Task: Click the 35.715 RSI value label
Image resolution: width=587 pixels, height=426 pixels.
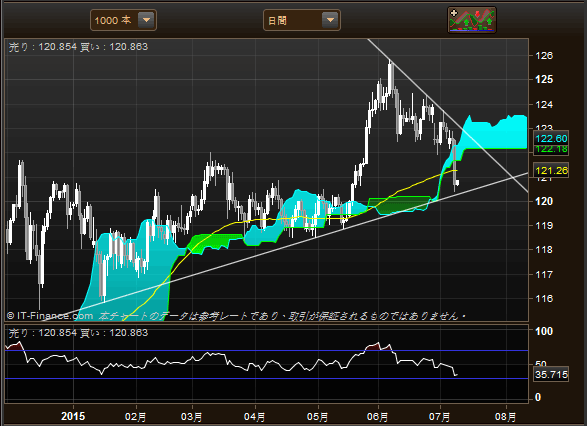Action: pos(551,374)
